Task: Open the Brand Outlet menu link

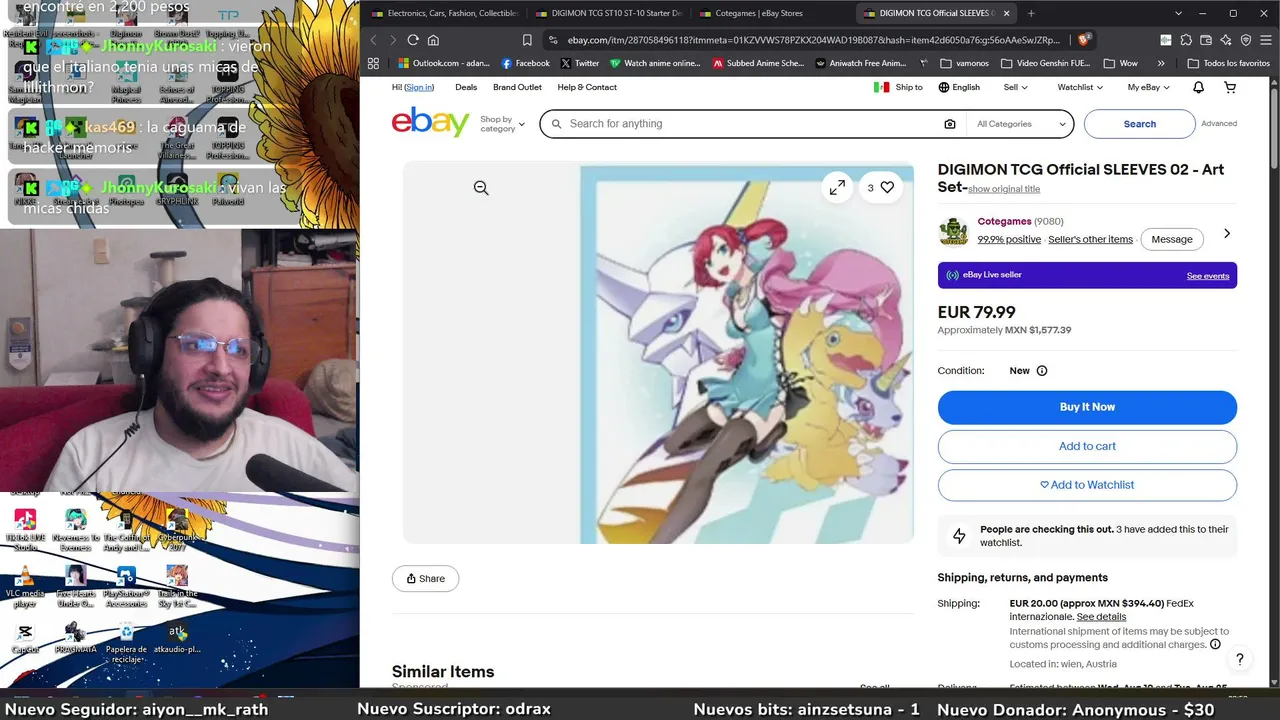Action: (x=517, y=88)
